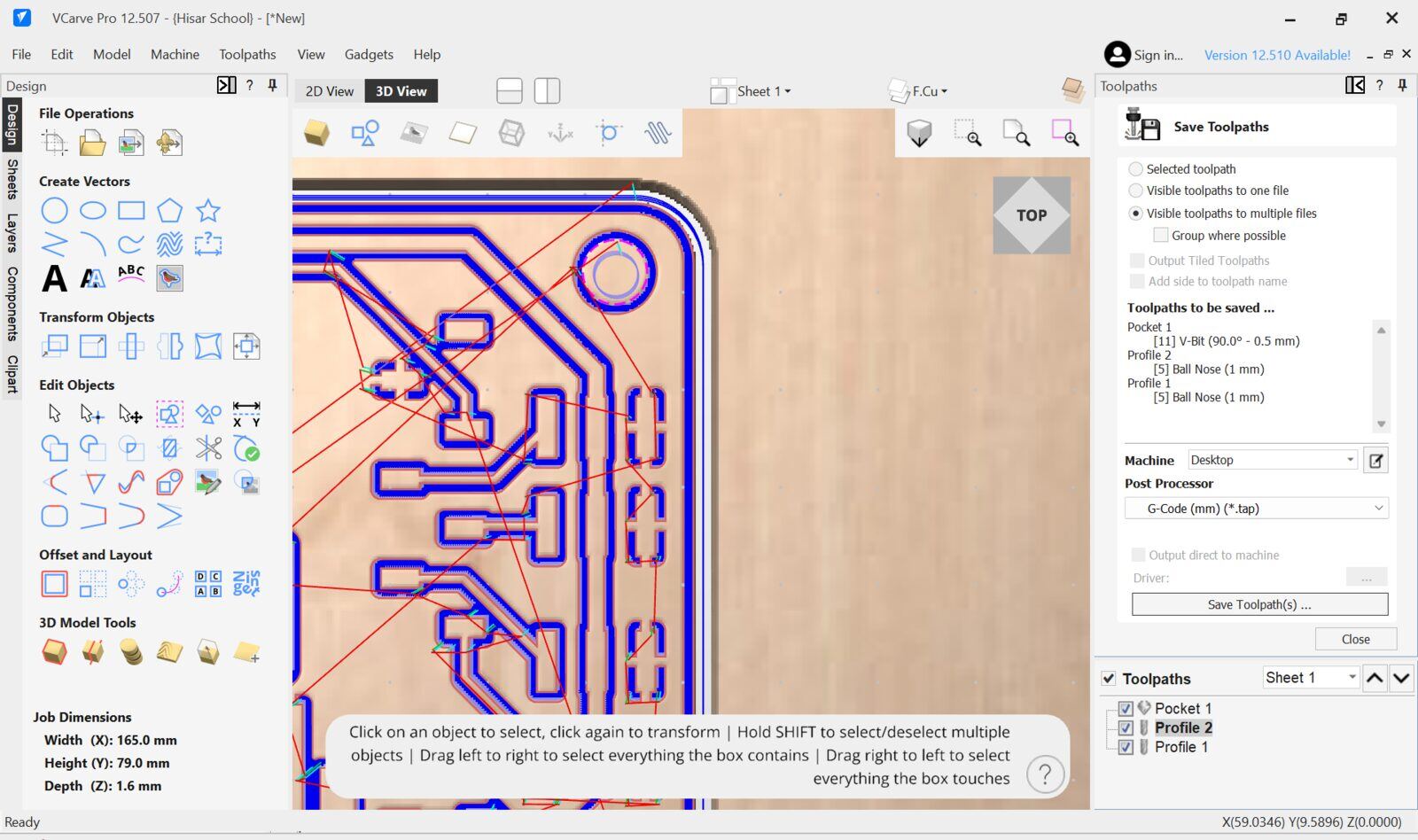Click the Selection arrow tool
The height and width of the screenshot is (840, 1418).
54,414
